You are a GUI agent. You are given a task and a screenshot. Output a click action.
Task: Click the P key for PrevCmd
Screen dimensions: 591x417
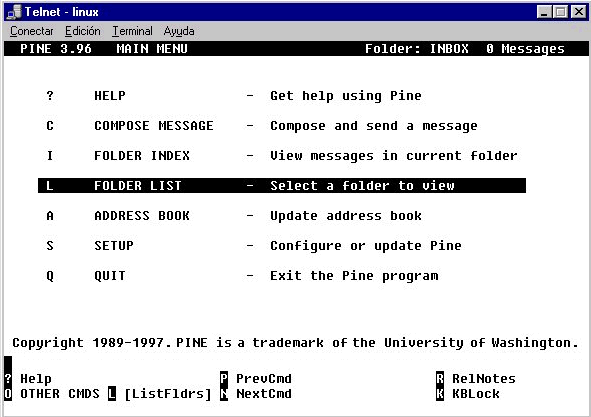tap(224, 378)
